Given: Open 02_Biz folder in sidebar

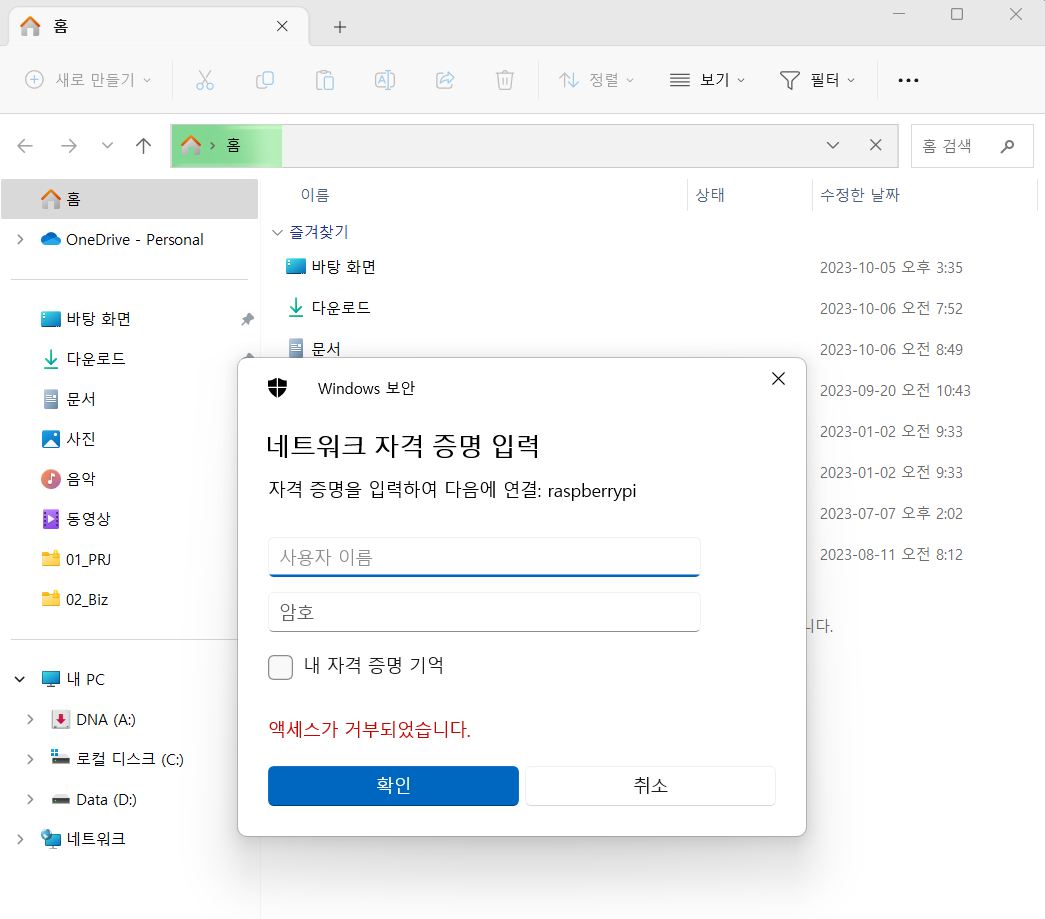Looking at the screenshot, I should [x=87, y=599].
